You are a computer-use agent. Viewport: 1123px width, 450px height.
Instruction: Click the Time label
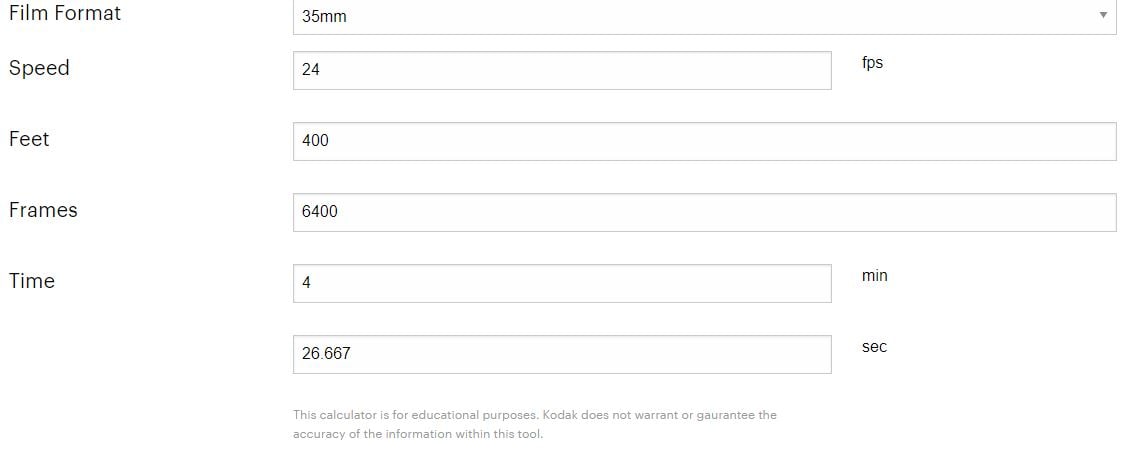(x=32, y=281)
